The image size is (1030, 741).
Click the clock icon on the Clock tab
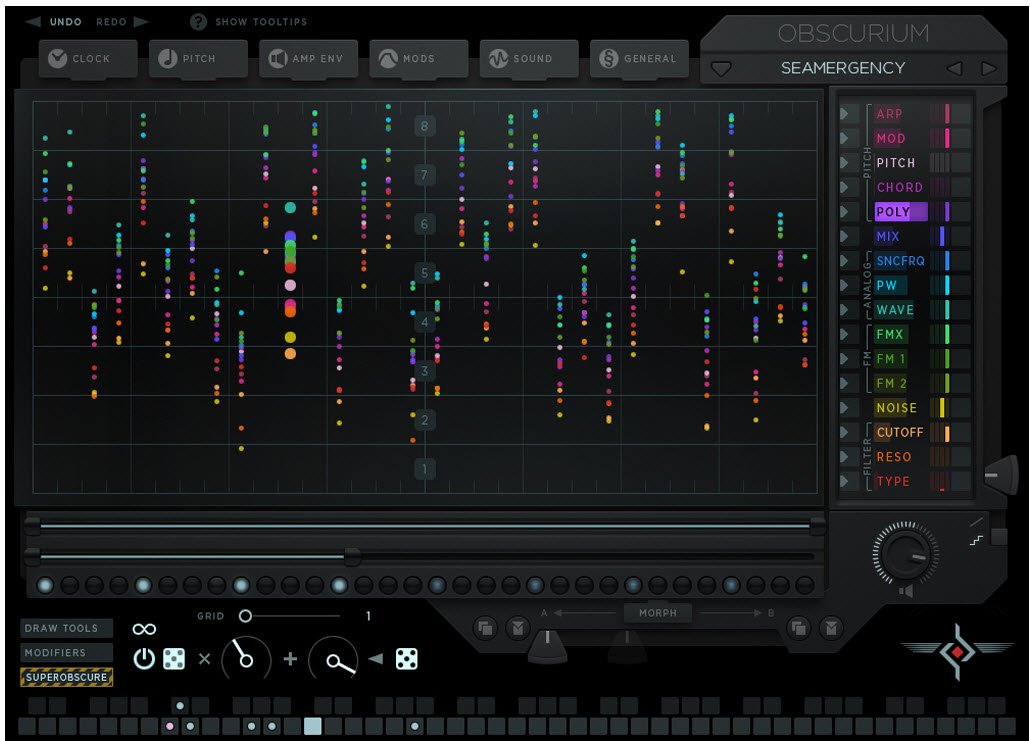point(58,58)
